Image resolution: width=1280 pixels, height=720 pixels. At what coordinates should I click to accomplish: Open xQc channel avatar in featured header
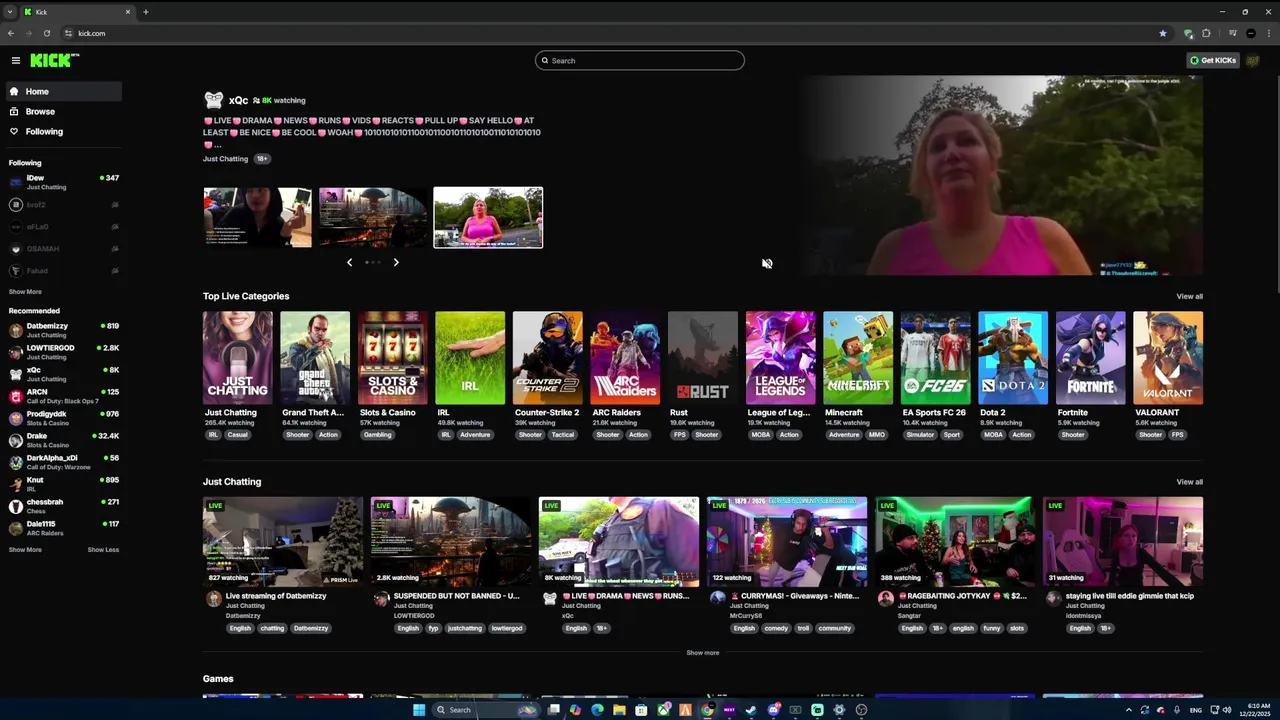(213, 100)
